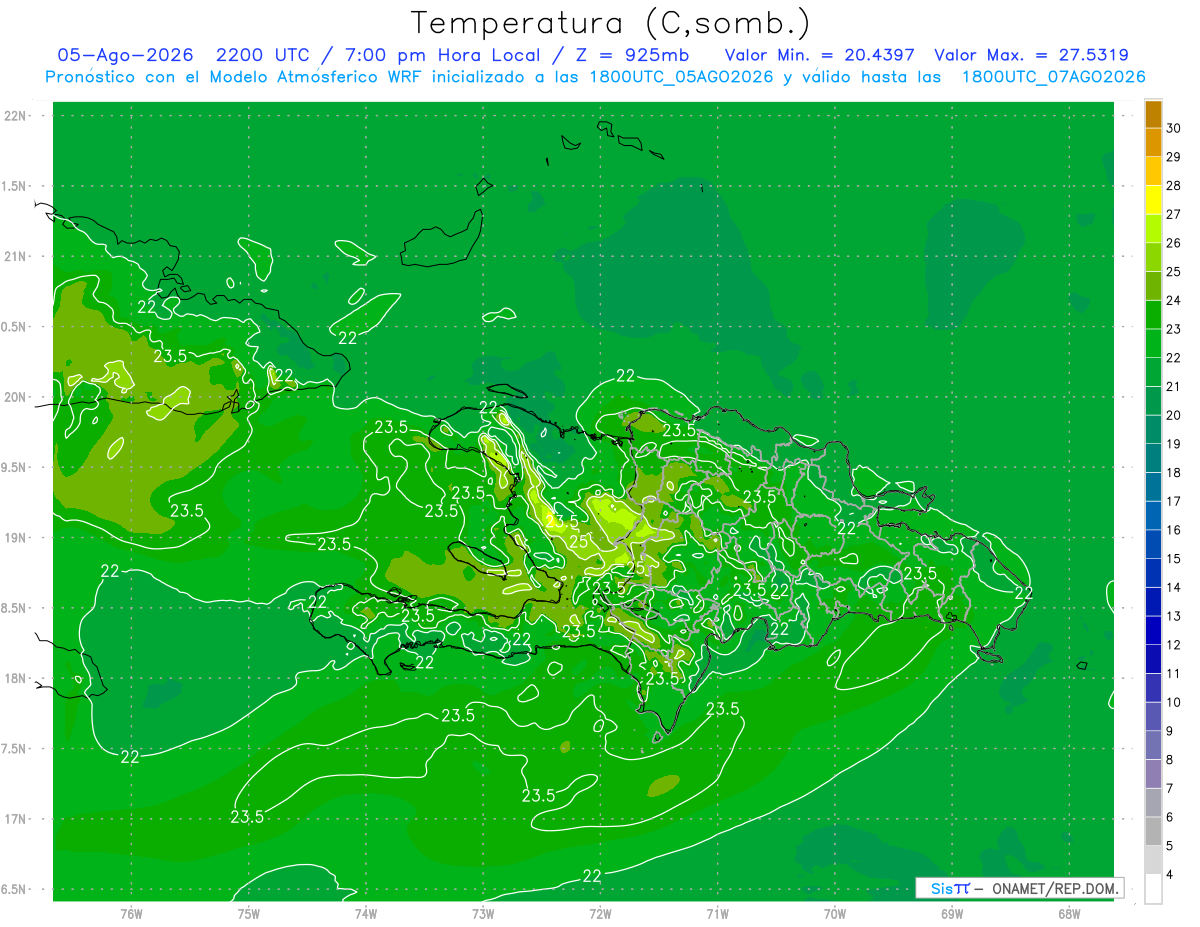The height and width of the screenshot is (927, 1200).
Task: Click the yellow legend swatch between 27 and 28
Action: tap(1153, 200)
